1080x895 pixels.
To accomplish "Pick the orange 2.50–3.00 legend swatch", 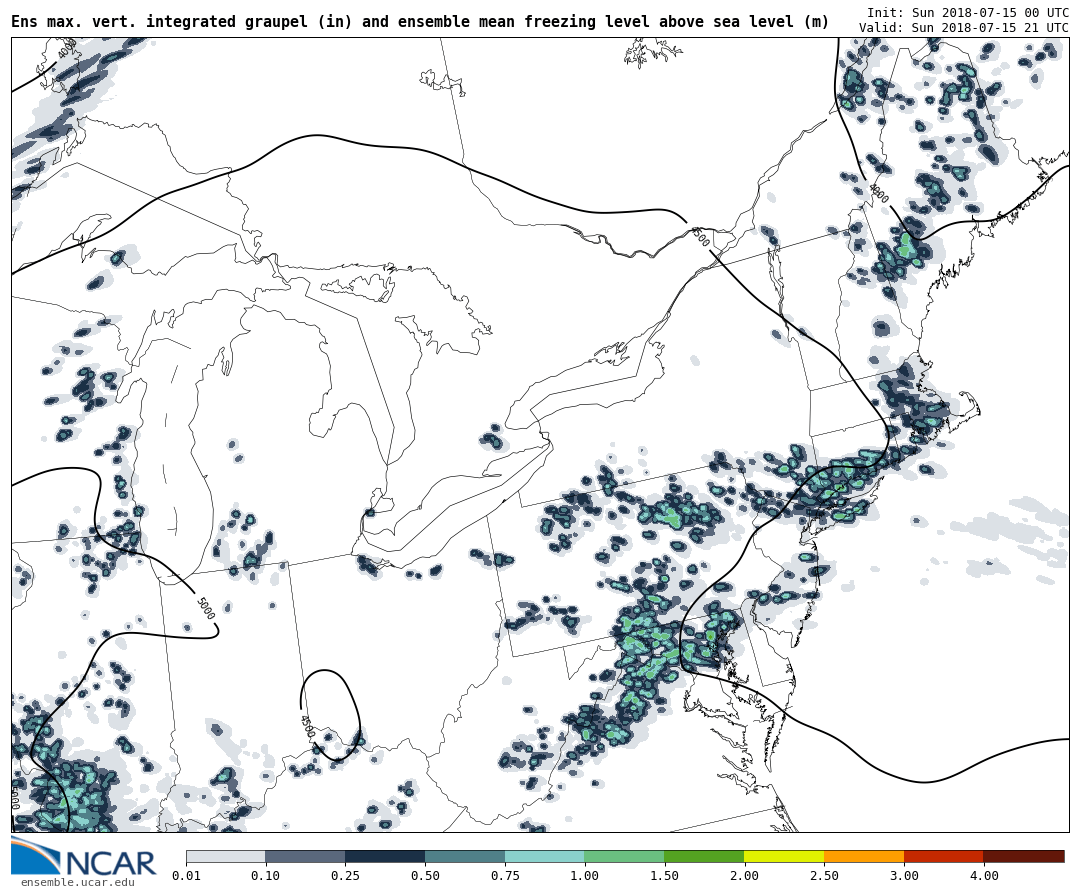I will coord(864,856).
